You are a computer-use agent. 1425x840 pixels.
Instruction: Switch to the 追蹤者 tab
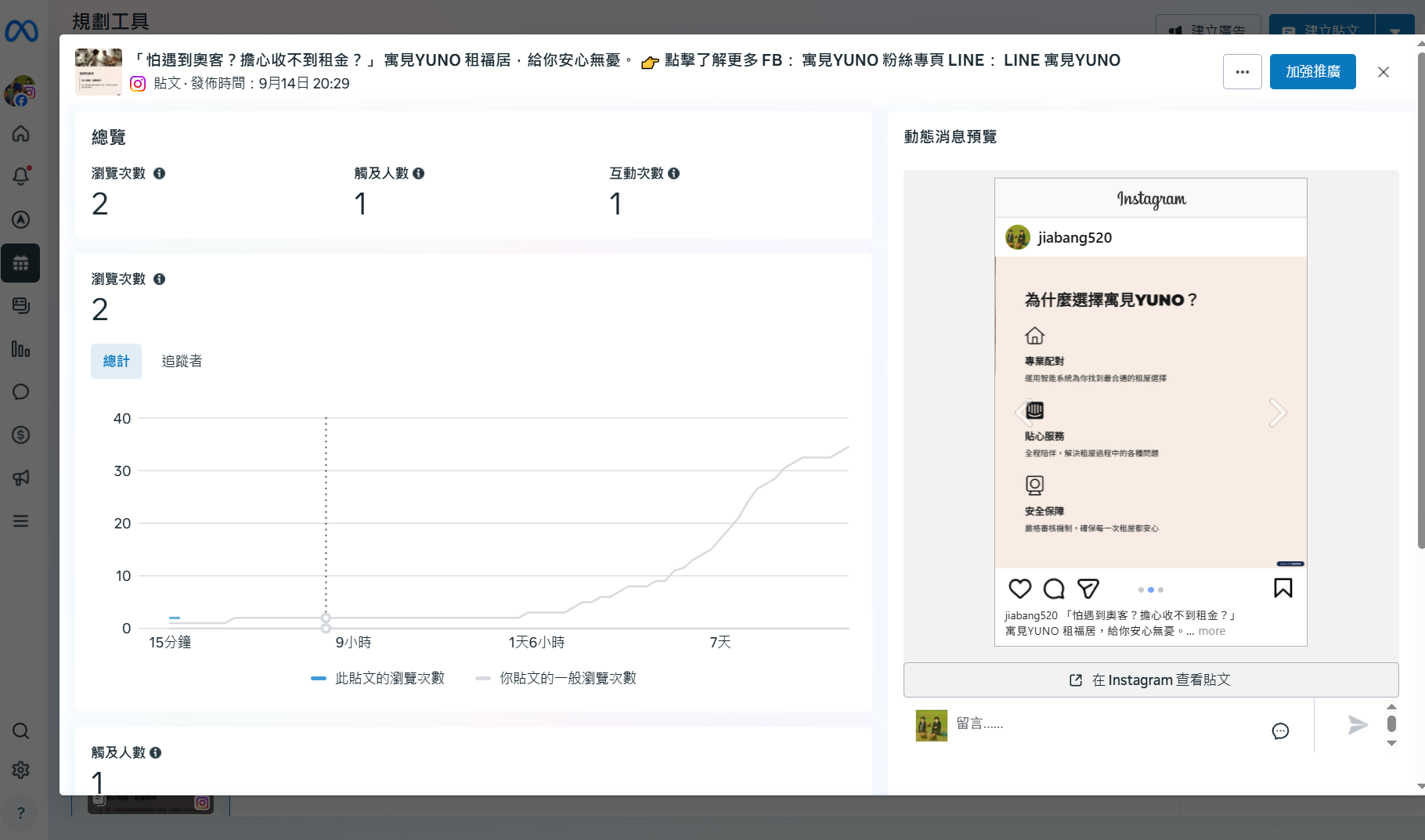point(182,361)
